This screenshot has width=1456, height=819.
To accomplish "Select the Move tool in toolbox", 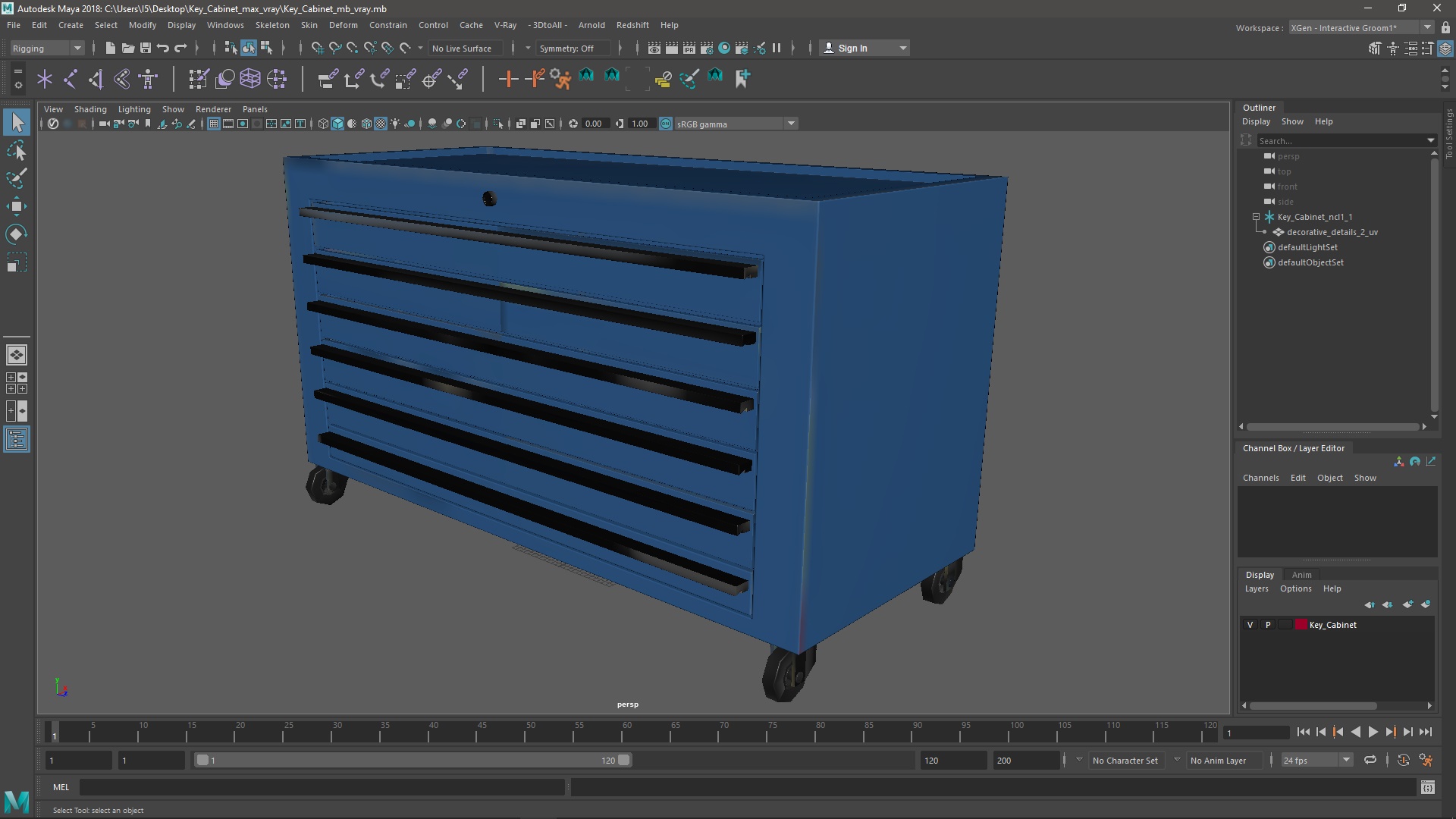I will pyautogui.click(x=17, y=206).
